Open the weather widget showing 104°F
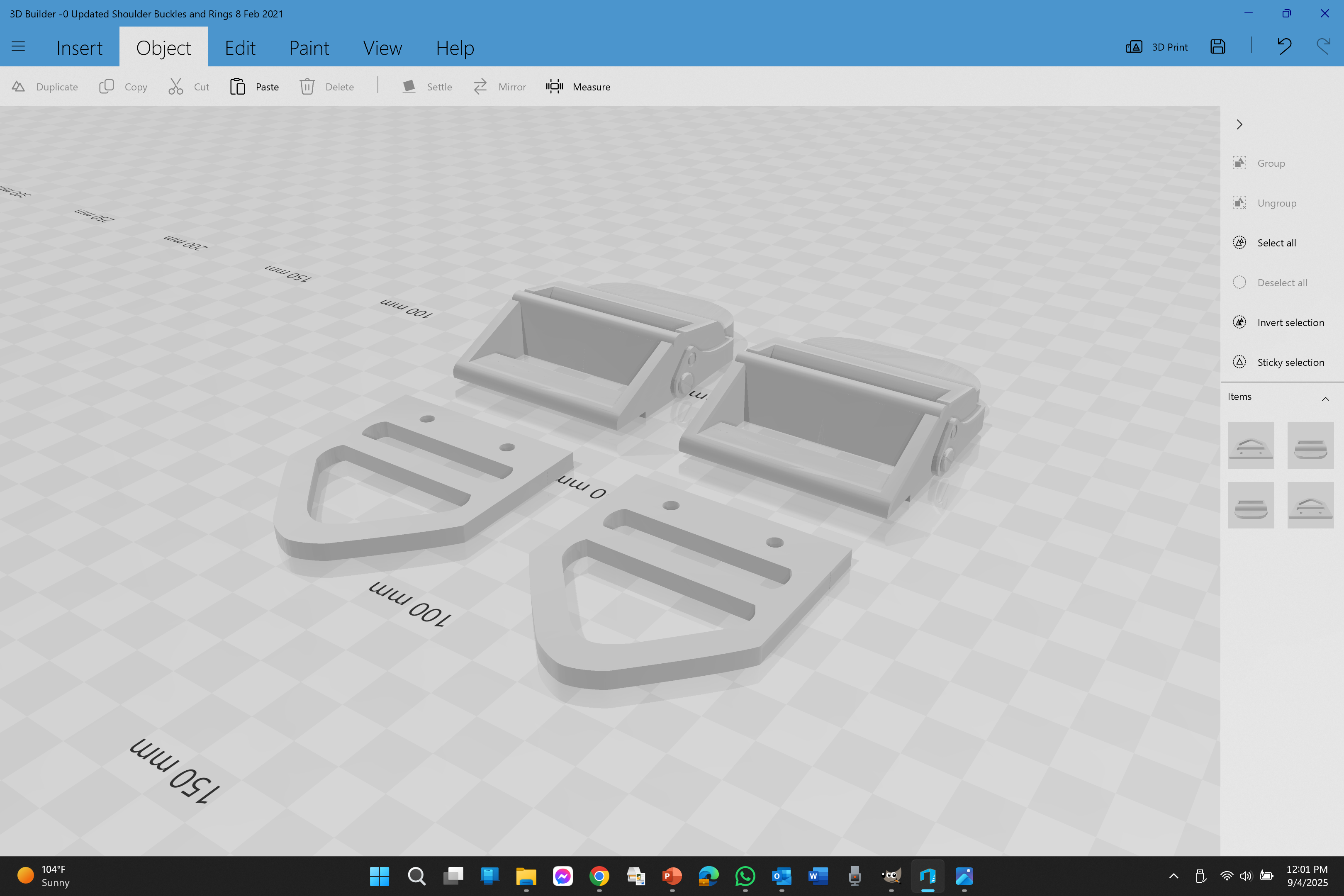The width and height of the screenshot is (1344, 896). tap(44, 876)
